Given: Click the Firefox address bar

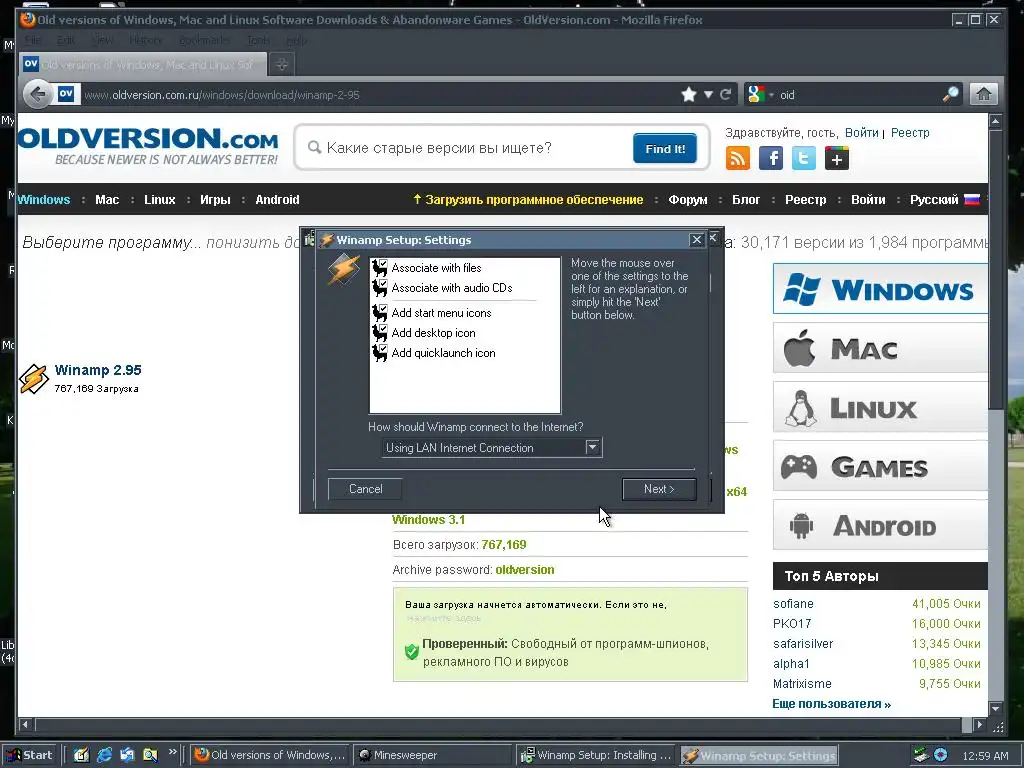Looking at the screenshot, I should point(379,95).
